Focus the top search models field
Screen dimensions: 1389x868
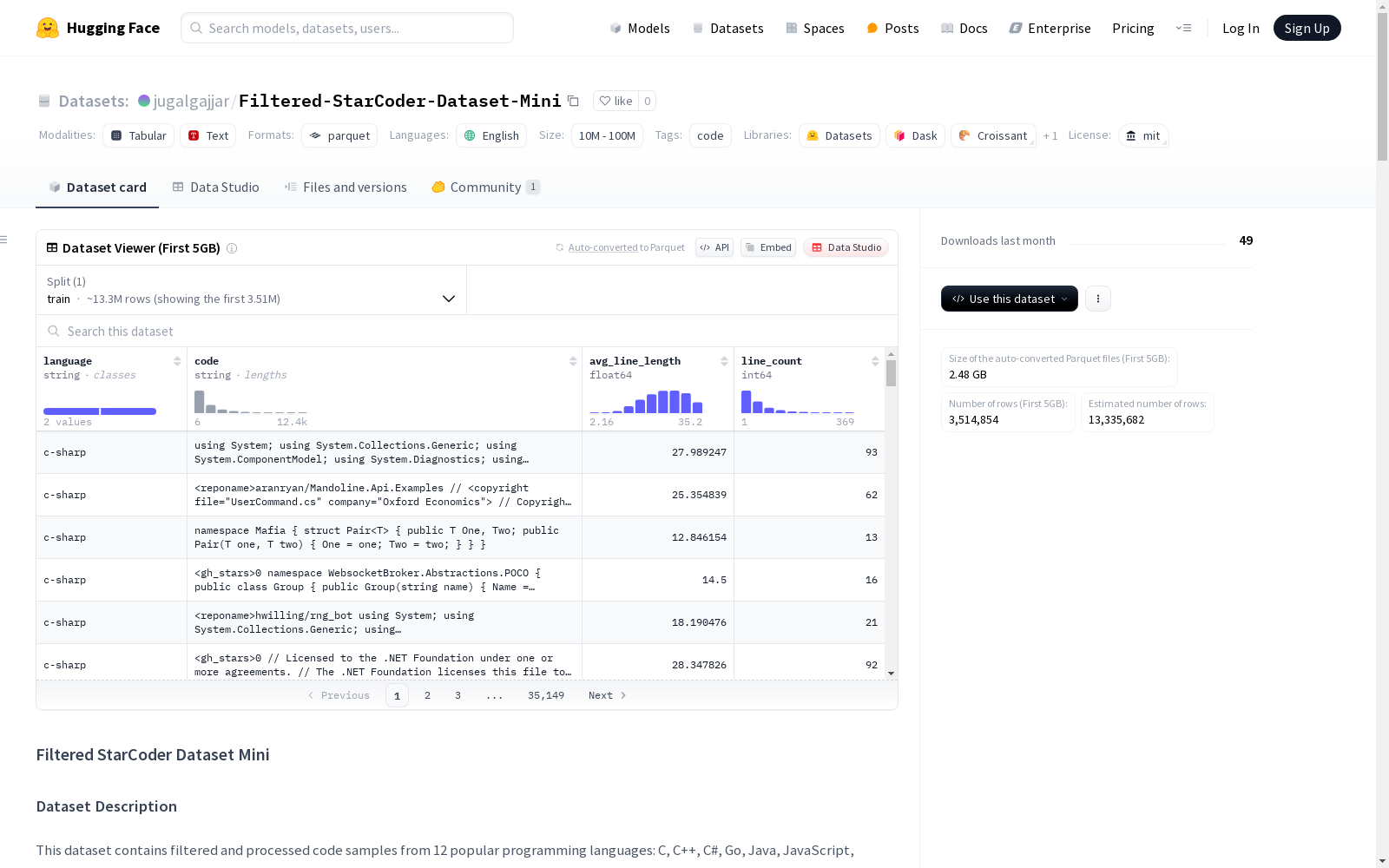click(x=347, y=28)
